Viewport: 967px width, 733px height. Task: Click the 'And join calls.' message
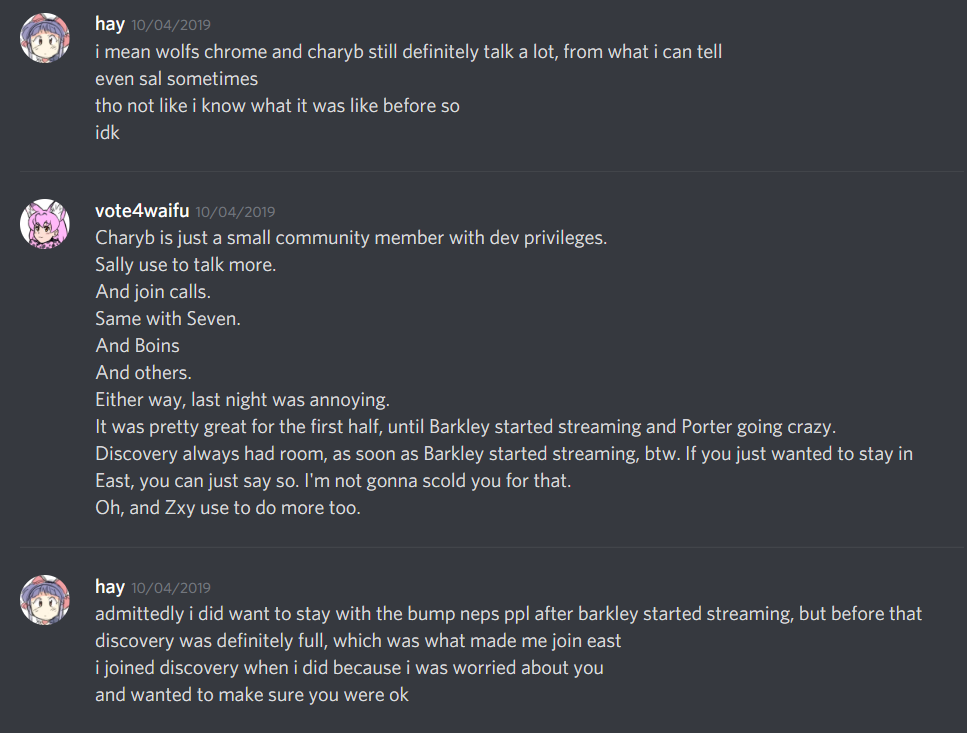153,292
